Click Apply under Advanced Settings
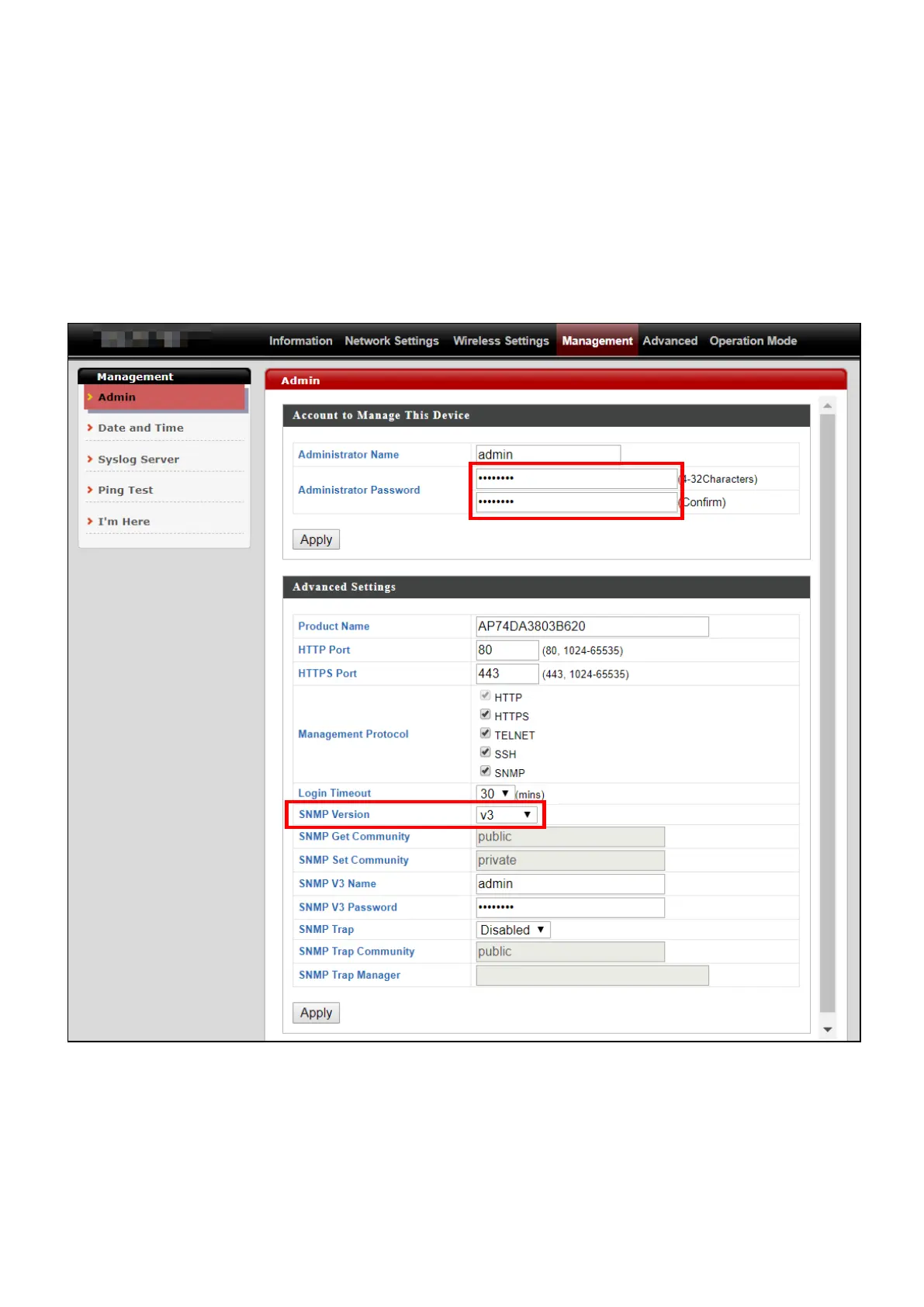The width and height of the screenshot is (924, 1307). pyautogui.click(x=316, y=1013)
